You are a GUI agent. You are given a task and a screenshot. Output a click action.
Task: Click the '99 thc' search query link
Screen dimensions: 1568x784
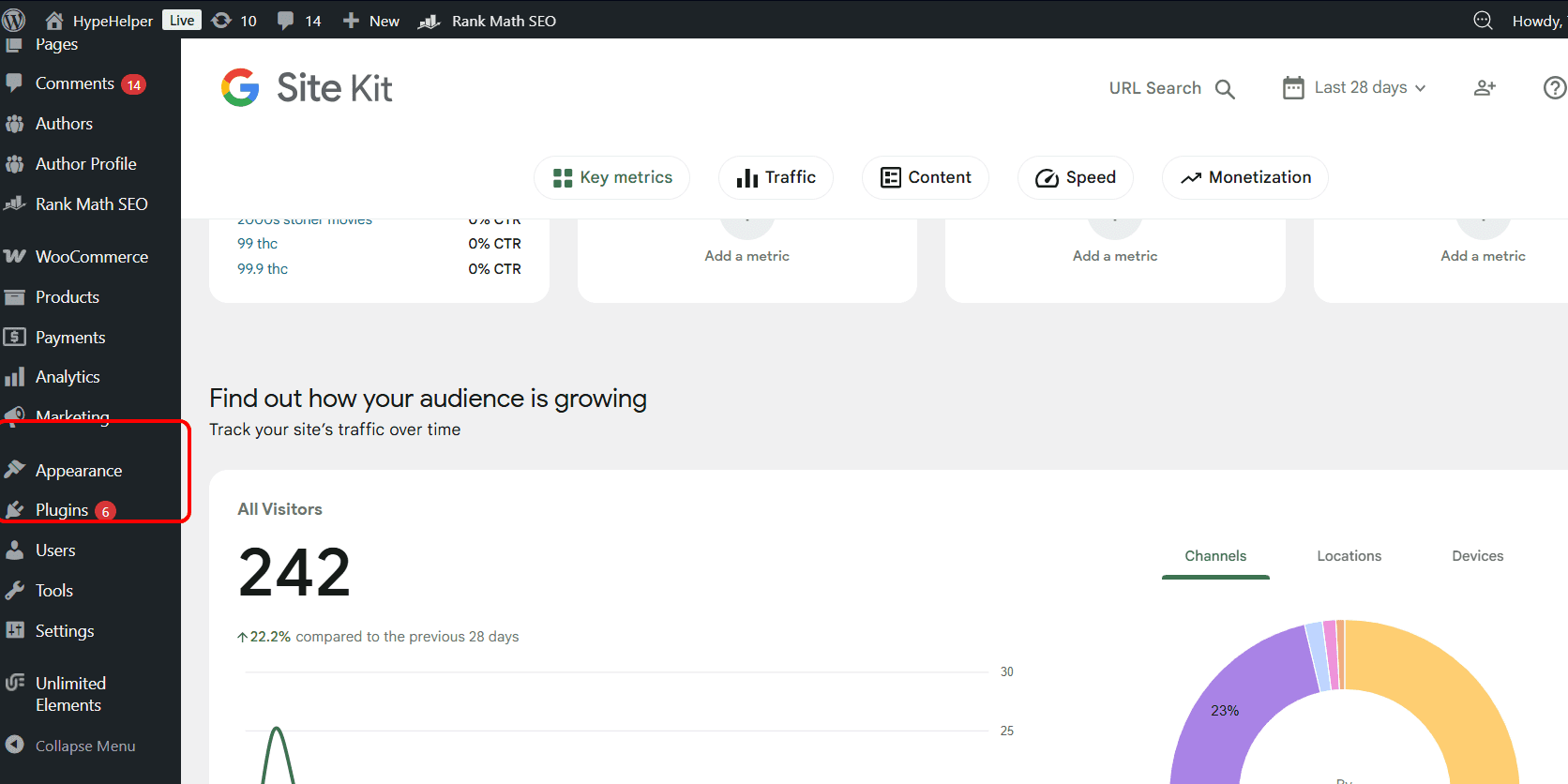[257, 244]
